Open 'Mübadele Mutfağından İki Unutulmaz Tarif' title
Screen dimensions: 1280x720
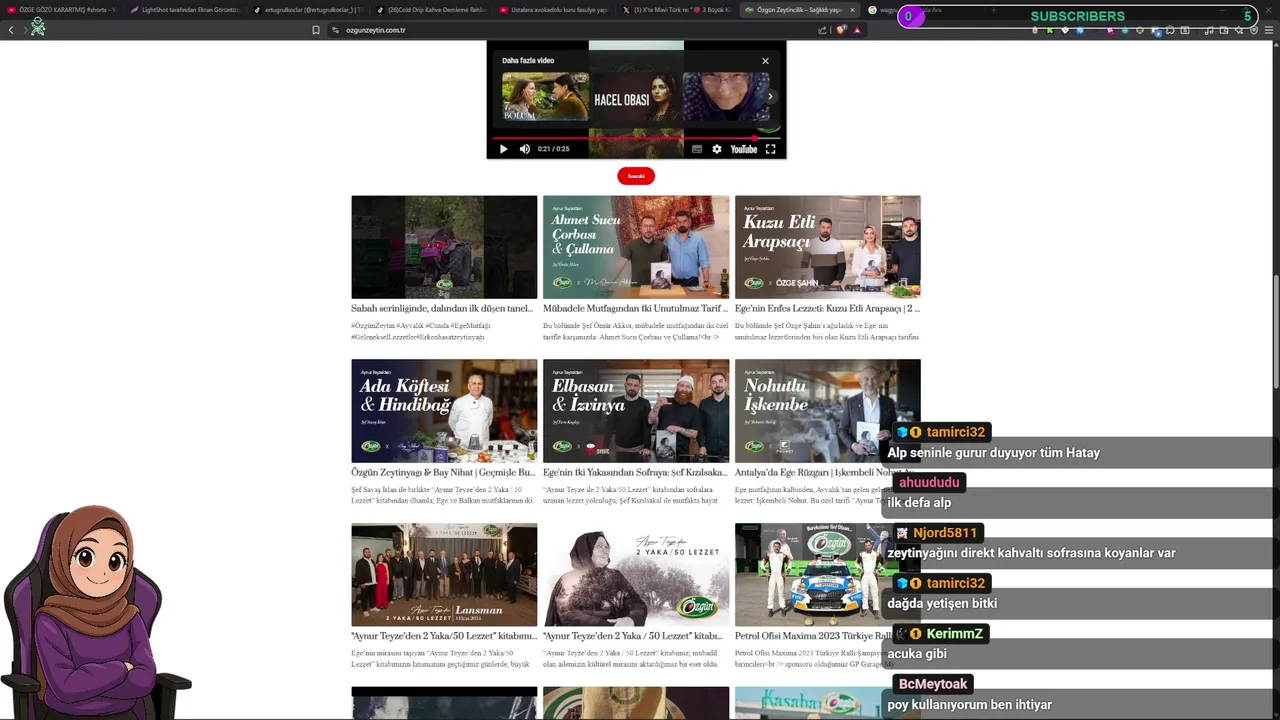[x=635, y=309]
